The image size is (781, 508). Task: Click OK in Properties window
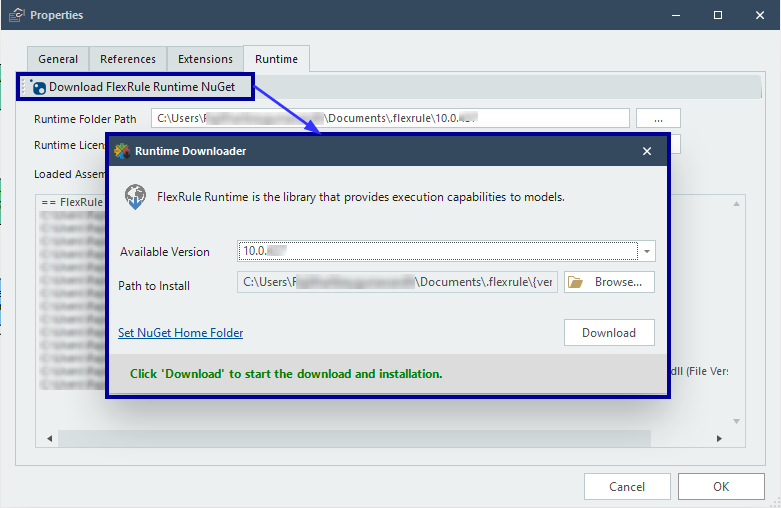[x=721, y=487]
